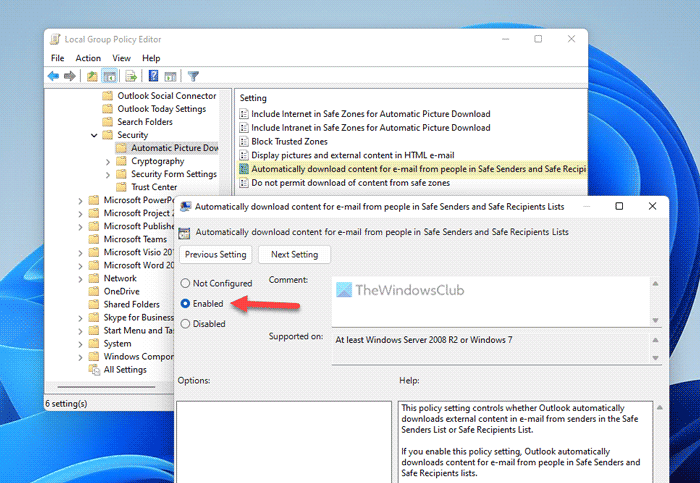Click icon beside Do not permit download setting
The image size is (700, 483).
point(244,183)
